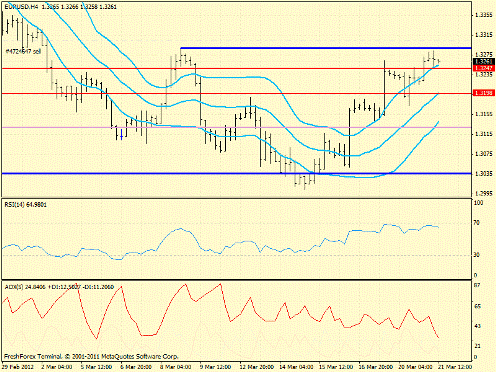Click the 1.2995 price axis label
Image resolution: width=496 pixels, height=372 pixels.
click(484, 194)
